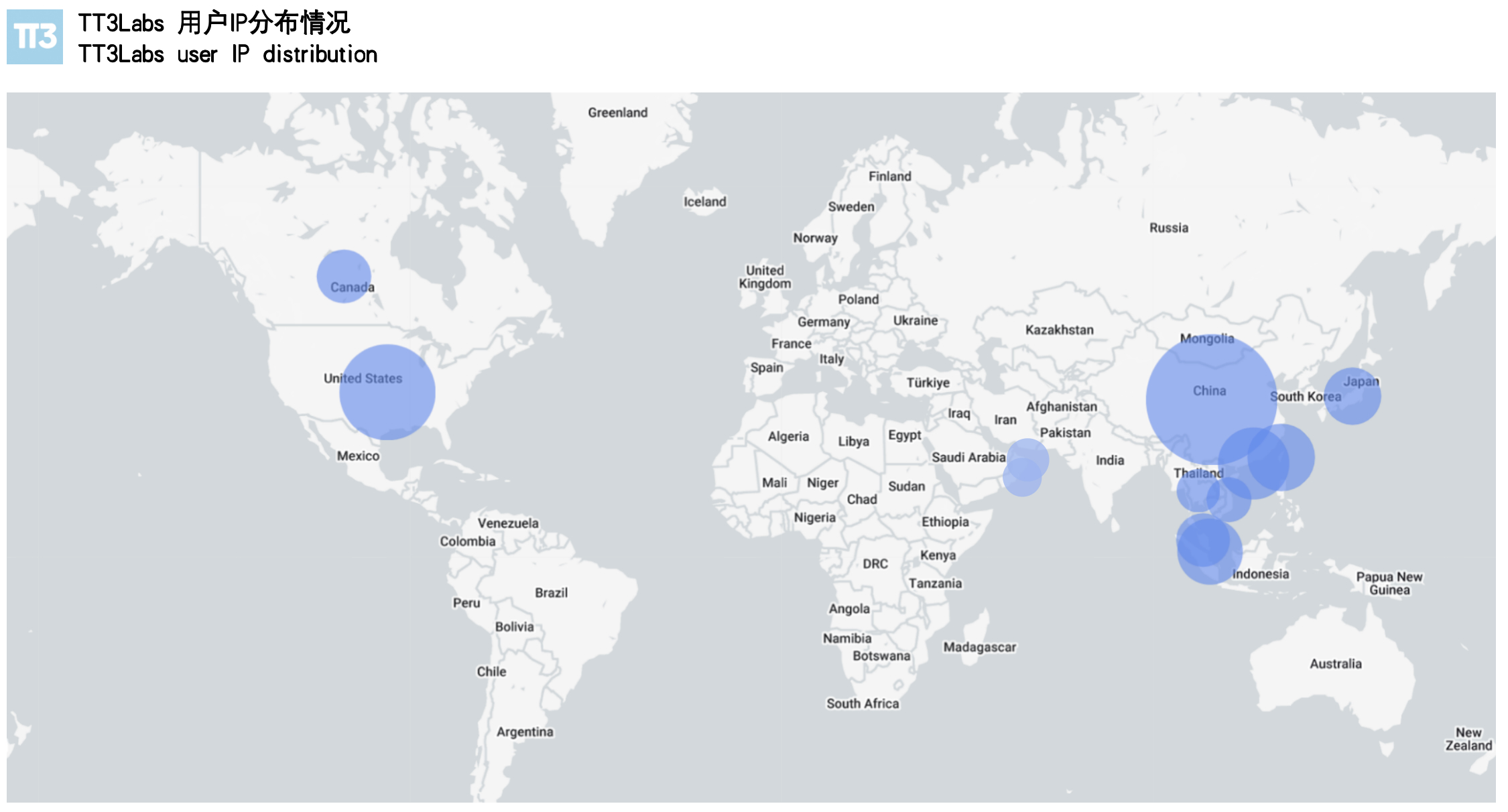
Task: Click the Greenland map label
Action: pos(617,113)
